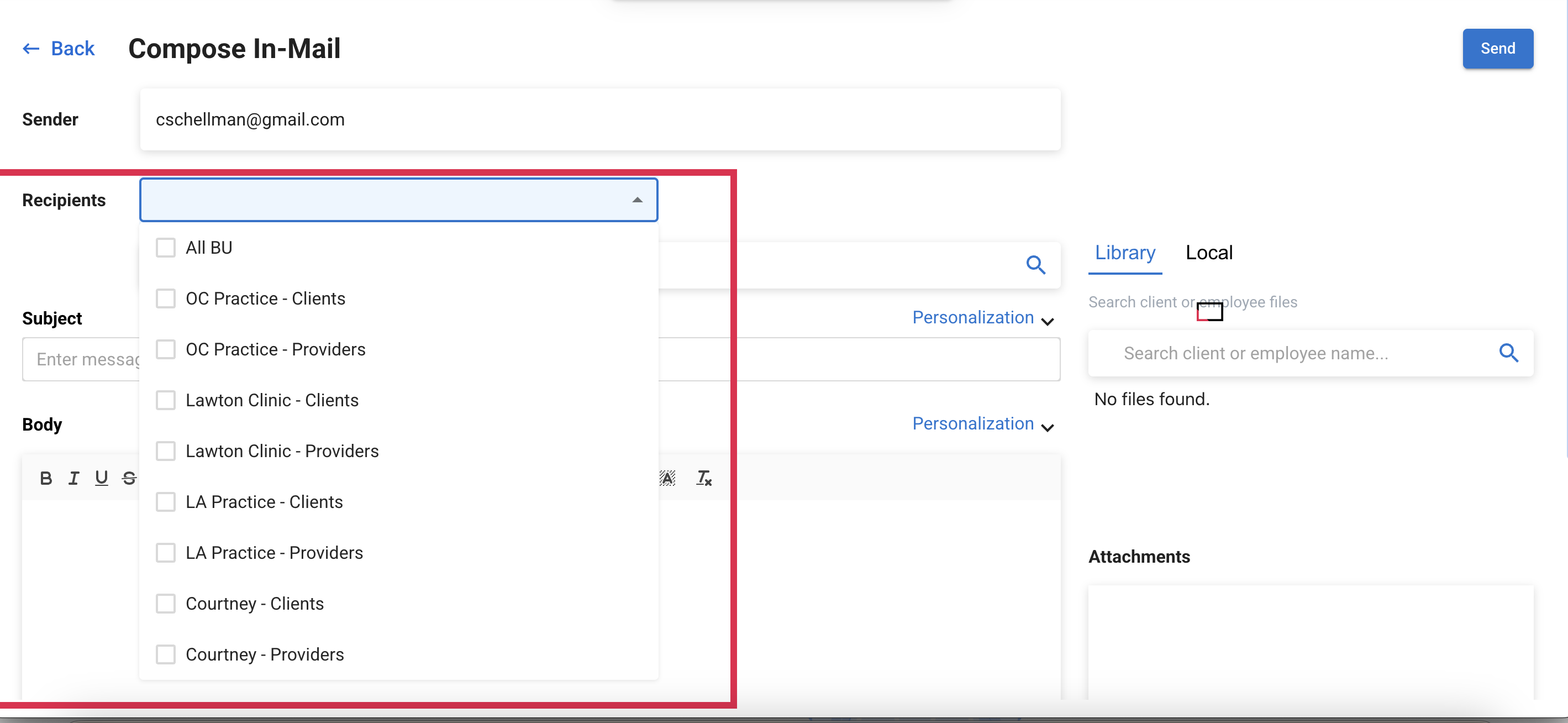Select OC Practice - Clients checkbox
Viewport: 1568px width, 723px height.
[166, 298]
